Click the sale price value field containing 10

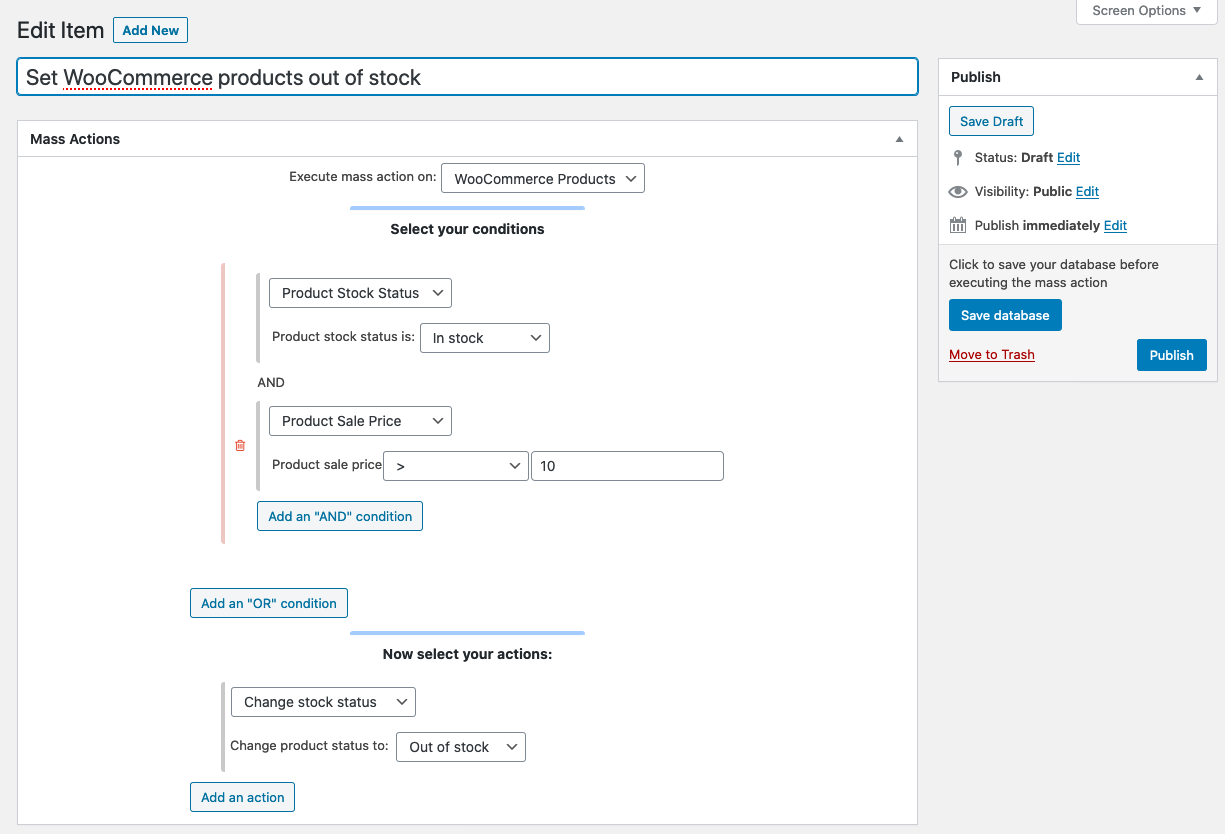tap(627, 466)
